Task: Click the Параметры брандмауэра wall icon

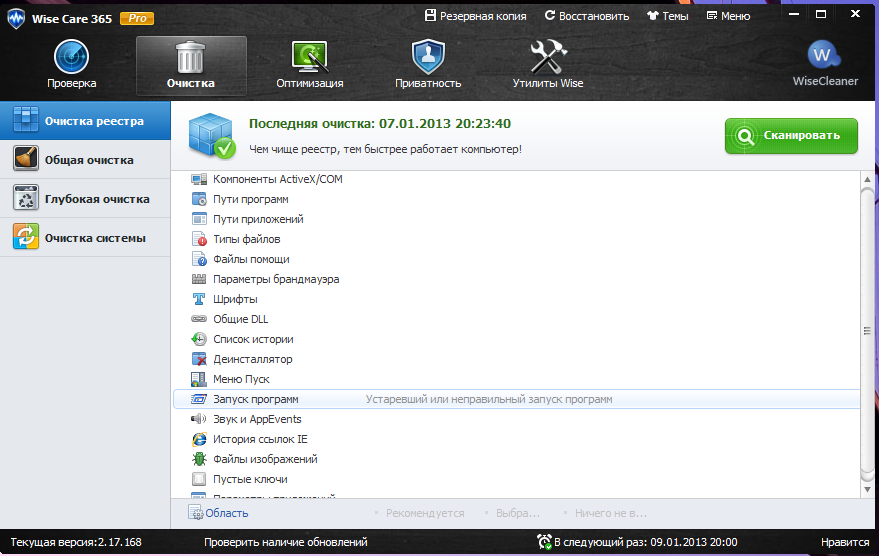Action: click(x=199, y=279)
